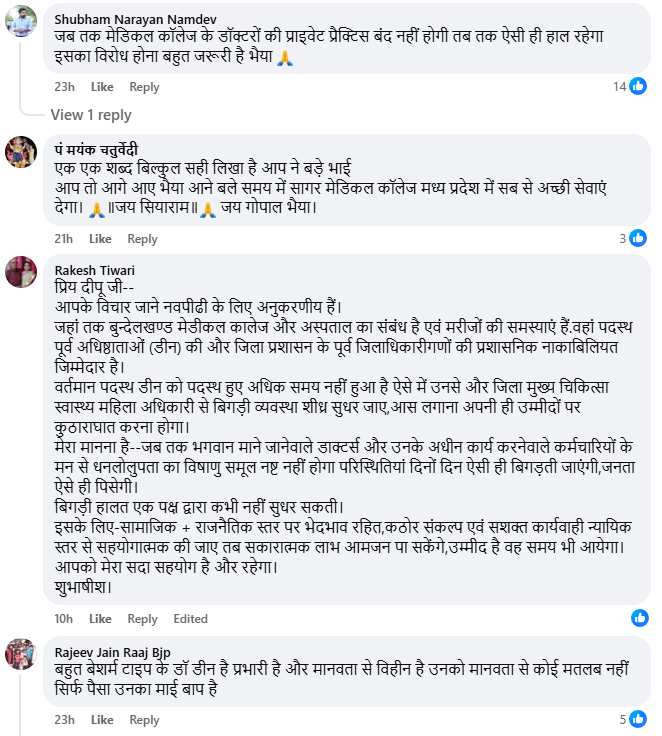Open reactions icon on Rakesh Tiwari's comment
The image size is (662, 736).
(x=639, y=617)
